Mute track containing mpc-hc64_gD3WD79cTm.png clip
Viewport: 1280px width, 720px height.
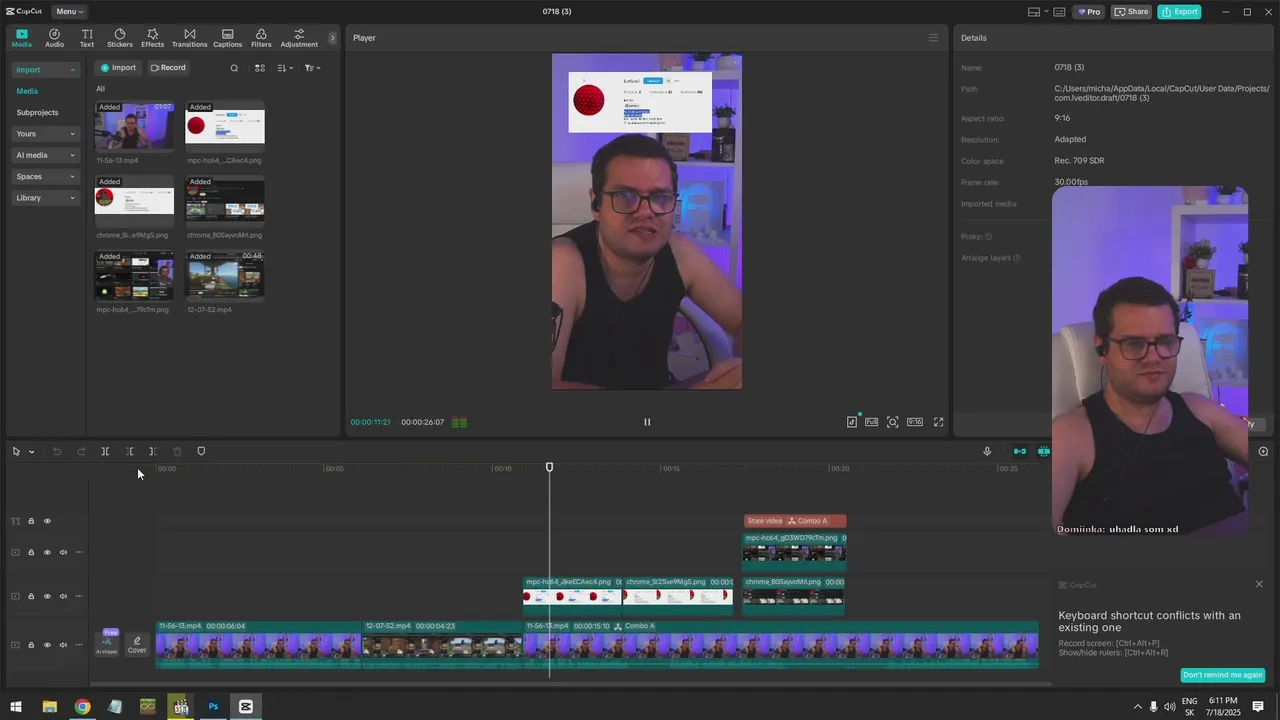click(x=63, y=552)
